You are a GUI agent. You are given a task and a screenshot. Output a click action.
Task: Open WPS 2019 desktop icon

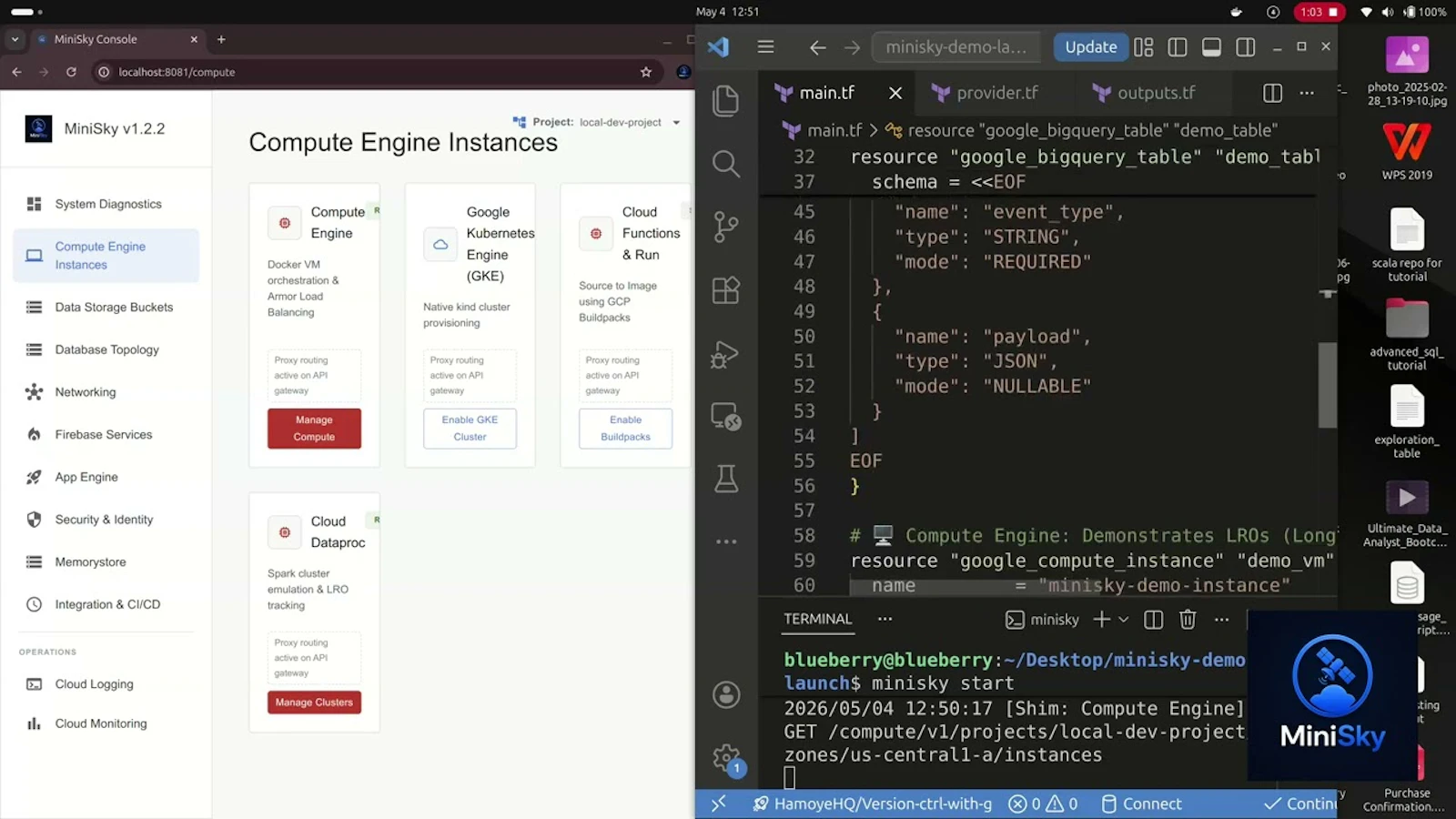pyautogui.click(x=1407, y=151)
